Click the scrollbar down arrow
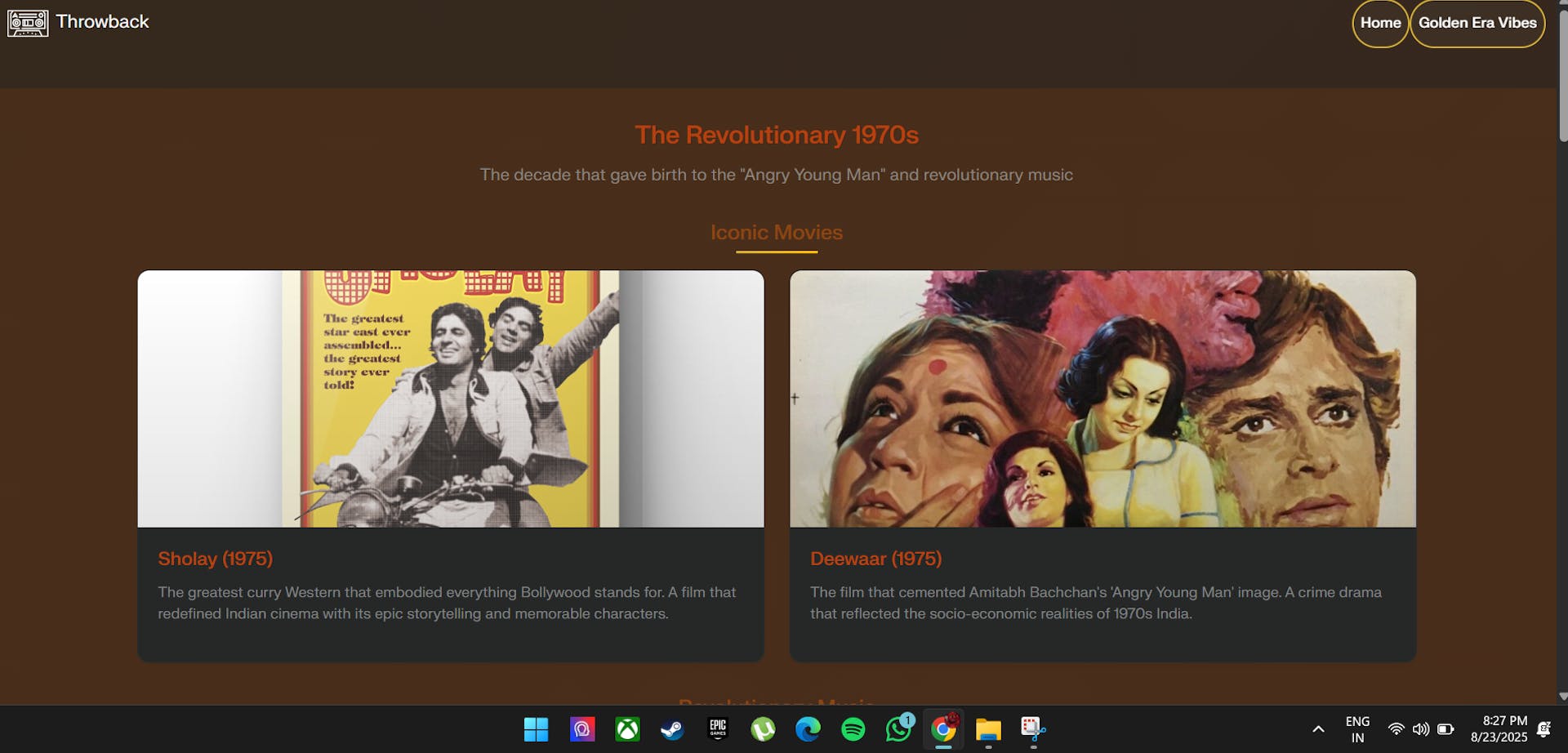This screenshot has width=1568, height=753. (1563, 697)
